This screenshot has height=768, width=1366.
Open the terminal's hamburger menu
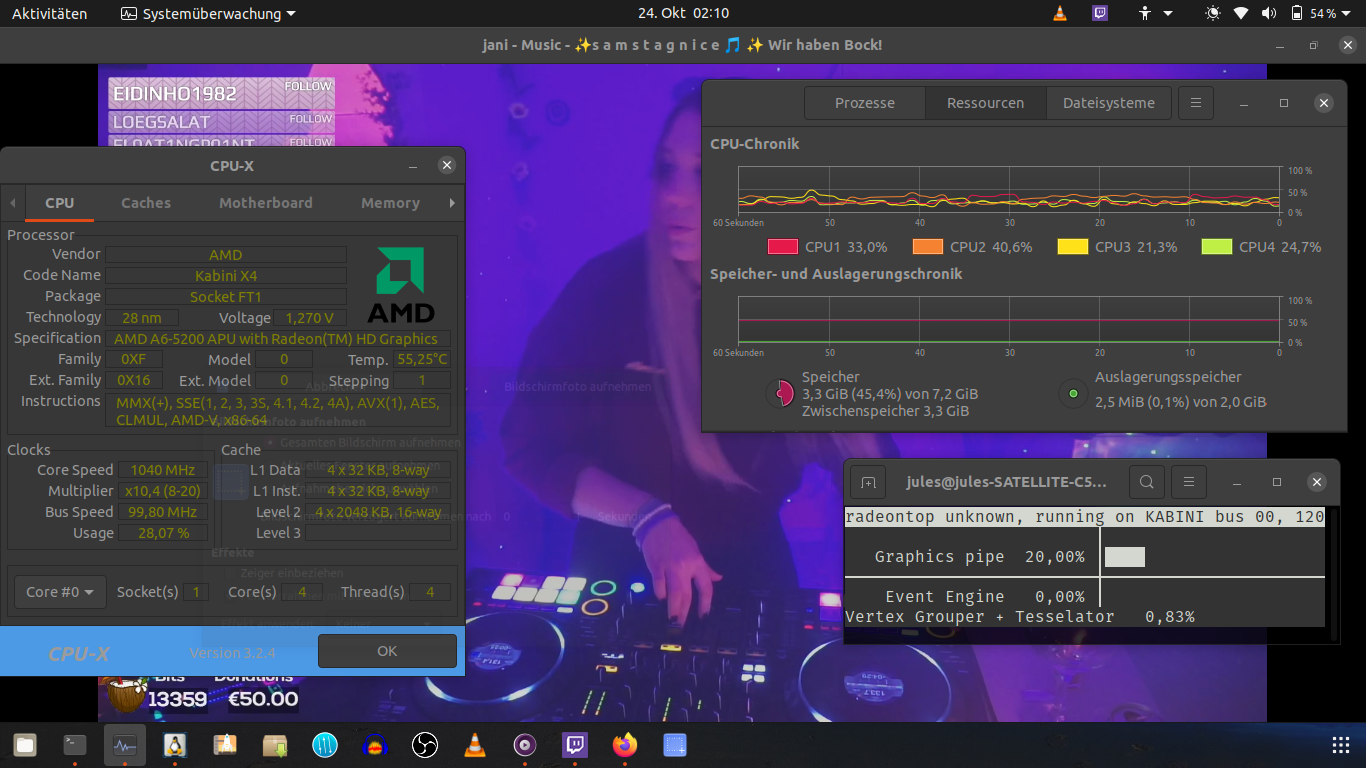pos(1188,481)
